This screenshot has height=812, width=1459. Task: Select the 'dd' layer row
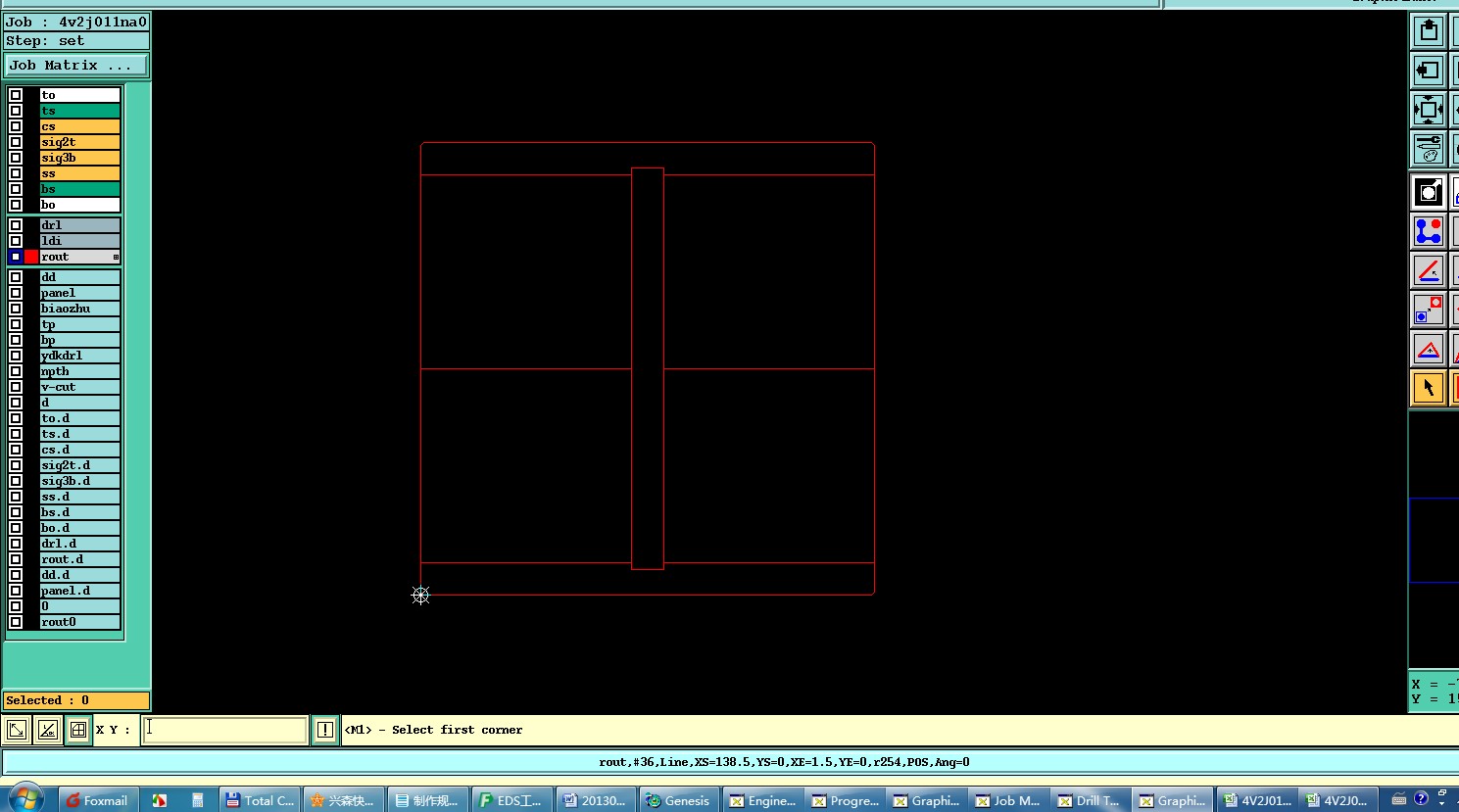pos(79,277)
